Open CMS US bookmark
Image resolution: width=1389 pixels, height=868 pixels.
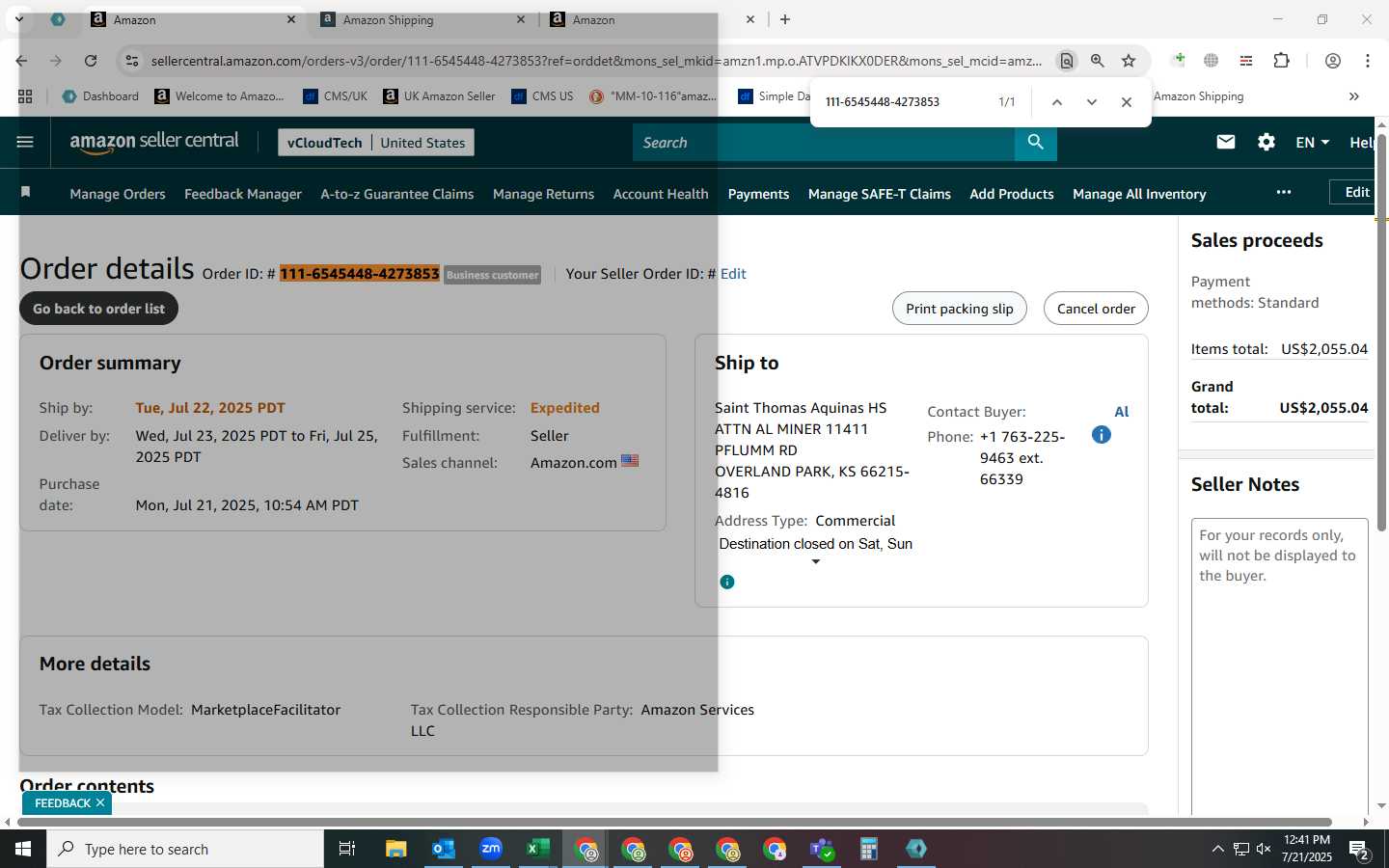tap(542, 96)
